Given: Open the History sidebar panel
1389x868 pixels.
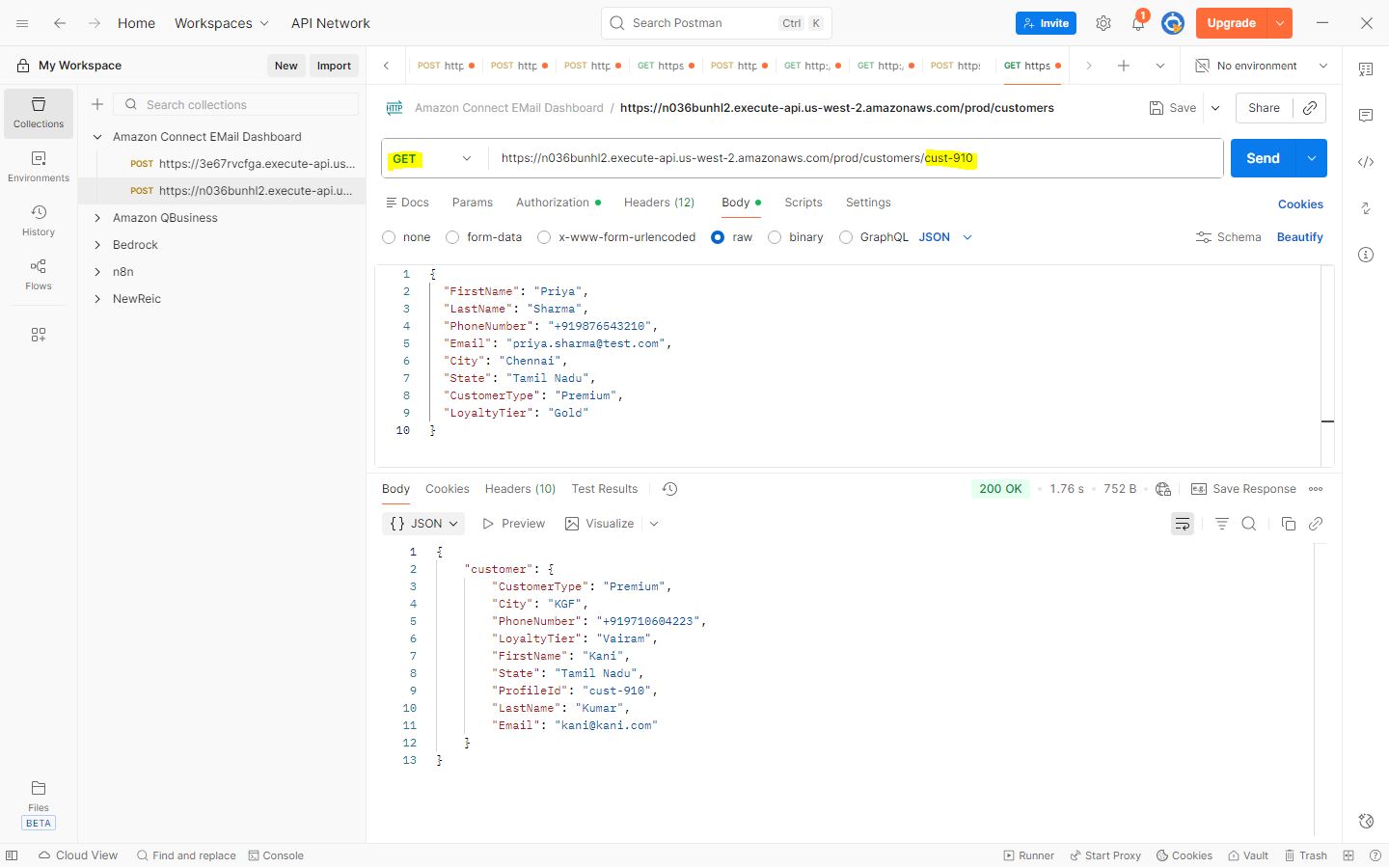Looking at the screenshot, I should point(39,220).
